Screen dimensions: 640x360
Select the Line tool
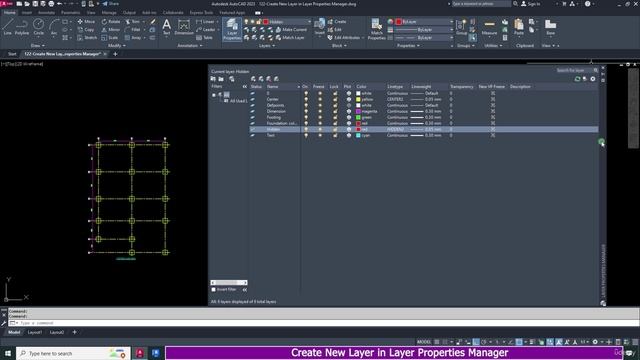pyautogui.click(x=7, y=27)
